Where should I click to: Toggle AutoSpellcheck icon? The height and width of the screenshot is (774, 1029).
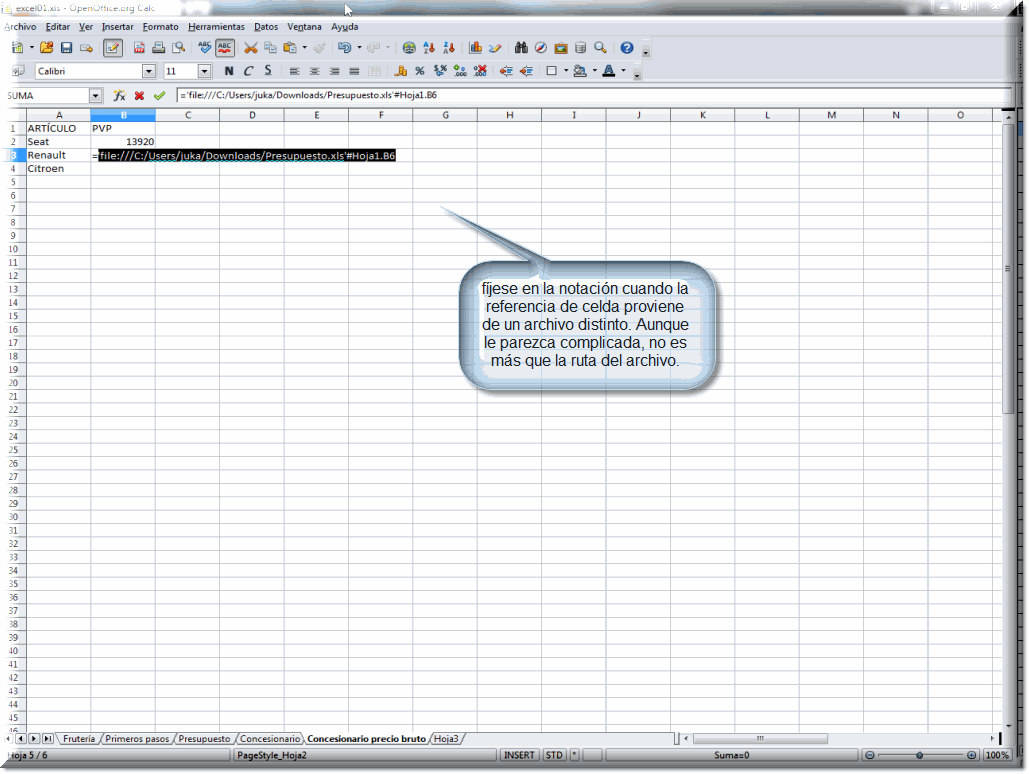point(225,48)
